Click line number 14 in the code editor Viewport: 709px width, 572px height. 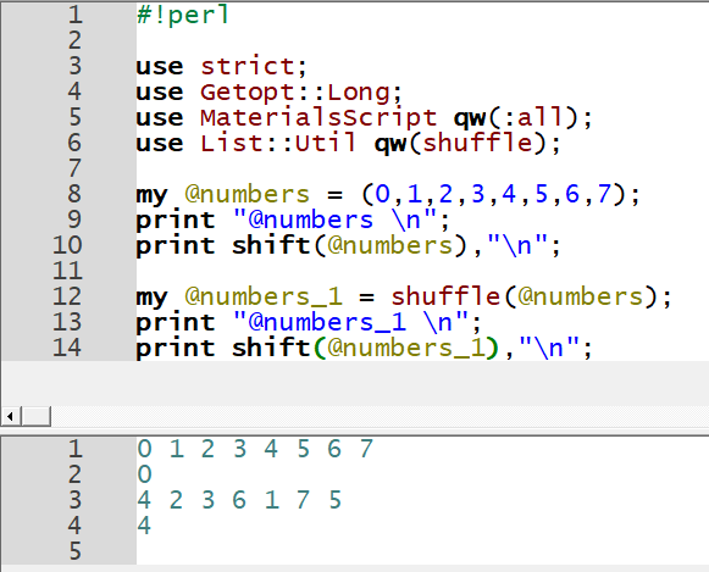69,348
